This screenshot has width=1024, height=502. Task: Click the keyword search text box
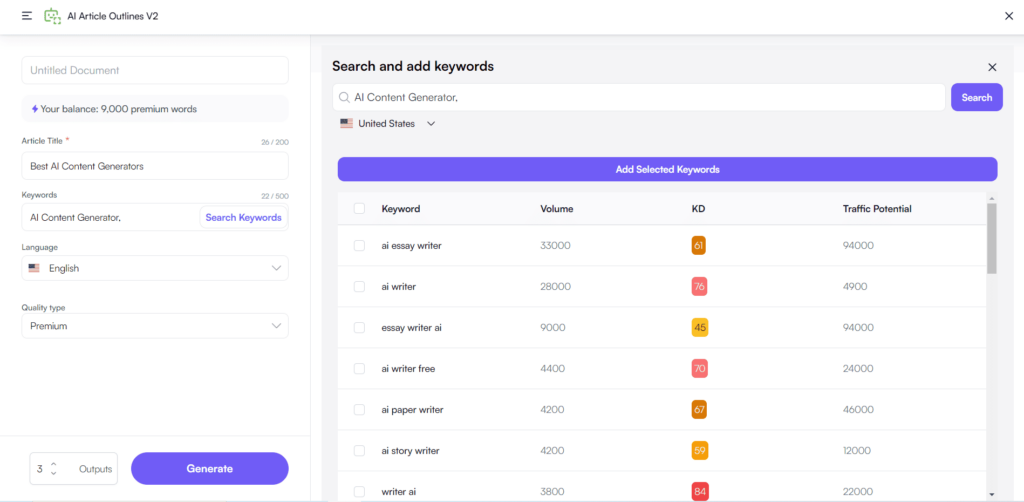point(639,97)
